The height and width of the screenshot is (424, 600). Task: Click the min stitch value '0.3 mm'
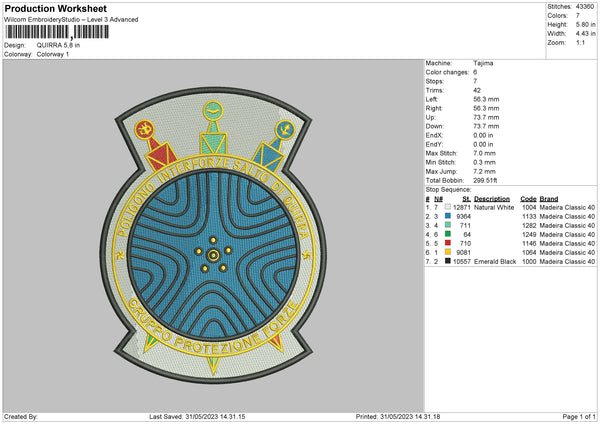[x=484, y=162]
